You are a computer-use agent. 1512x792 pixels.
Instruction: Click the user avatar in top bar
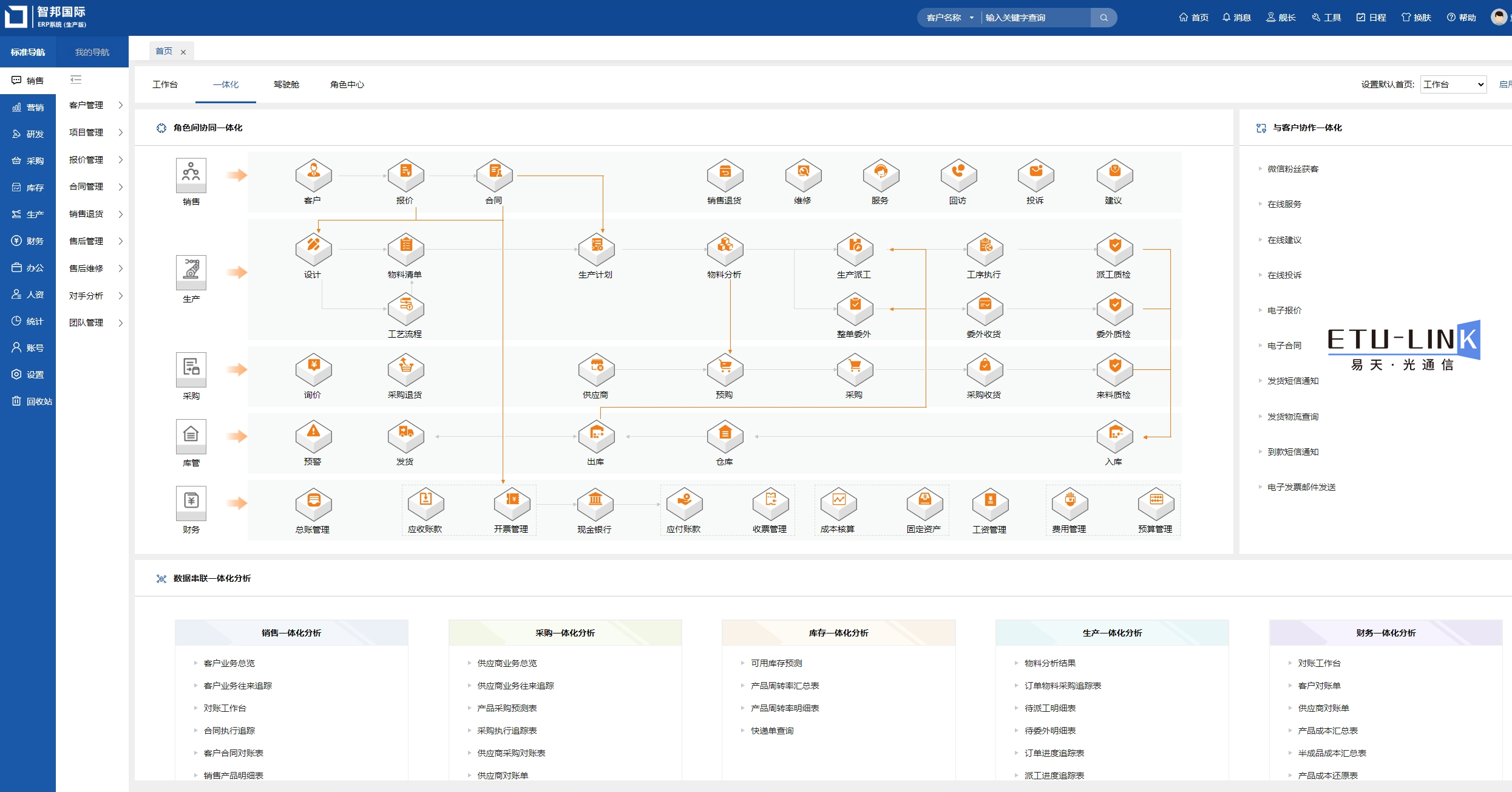[1499, 17]
